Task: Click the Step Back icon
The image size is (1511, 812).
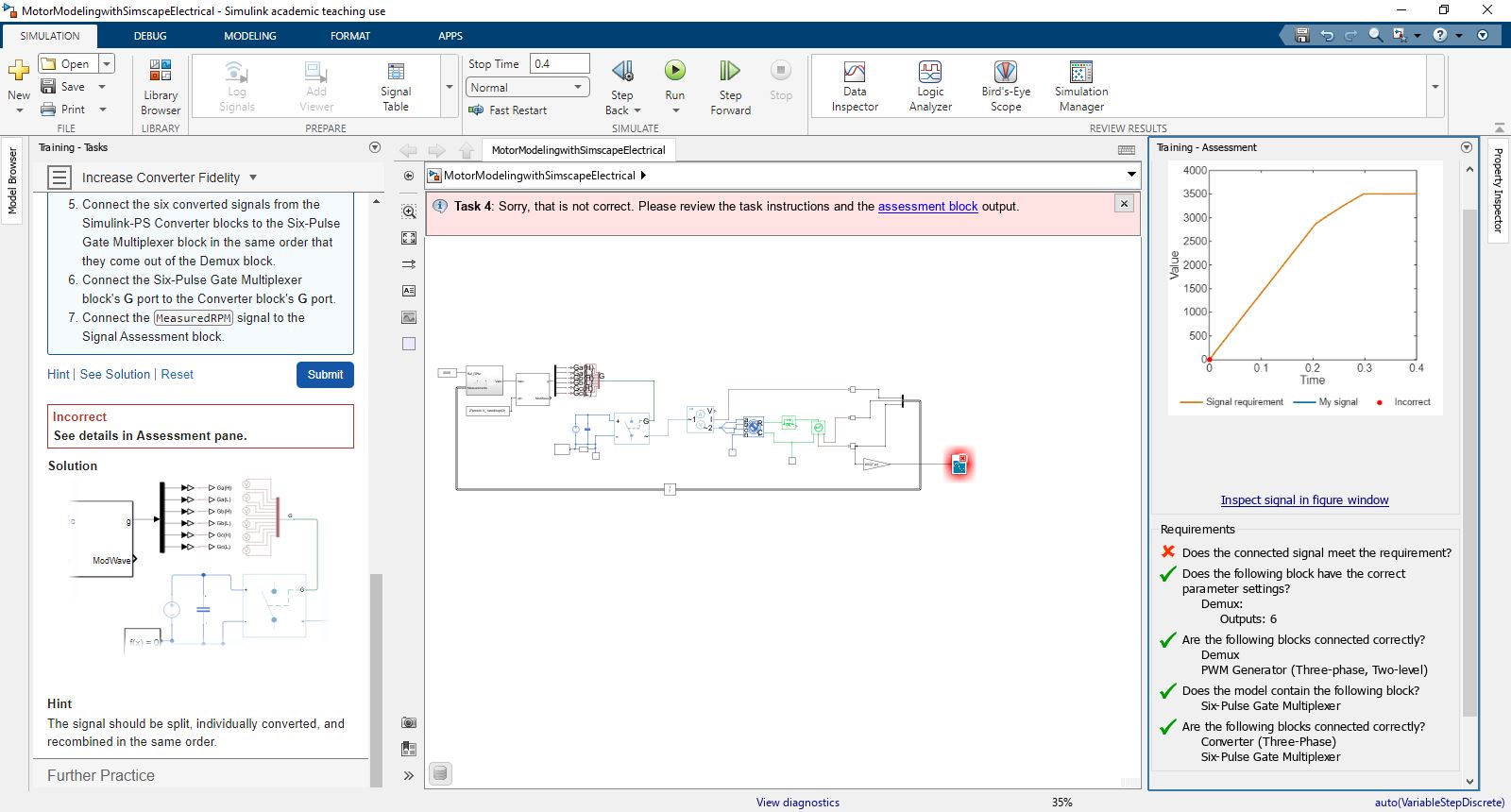Action: [622, 71]
